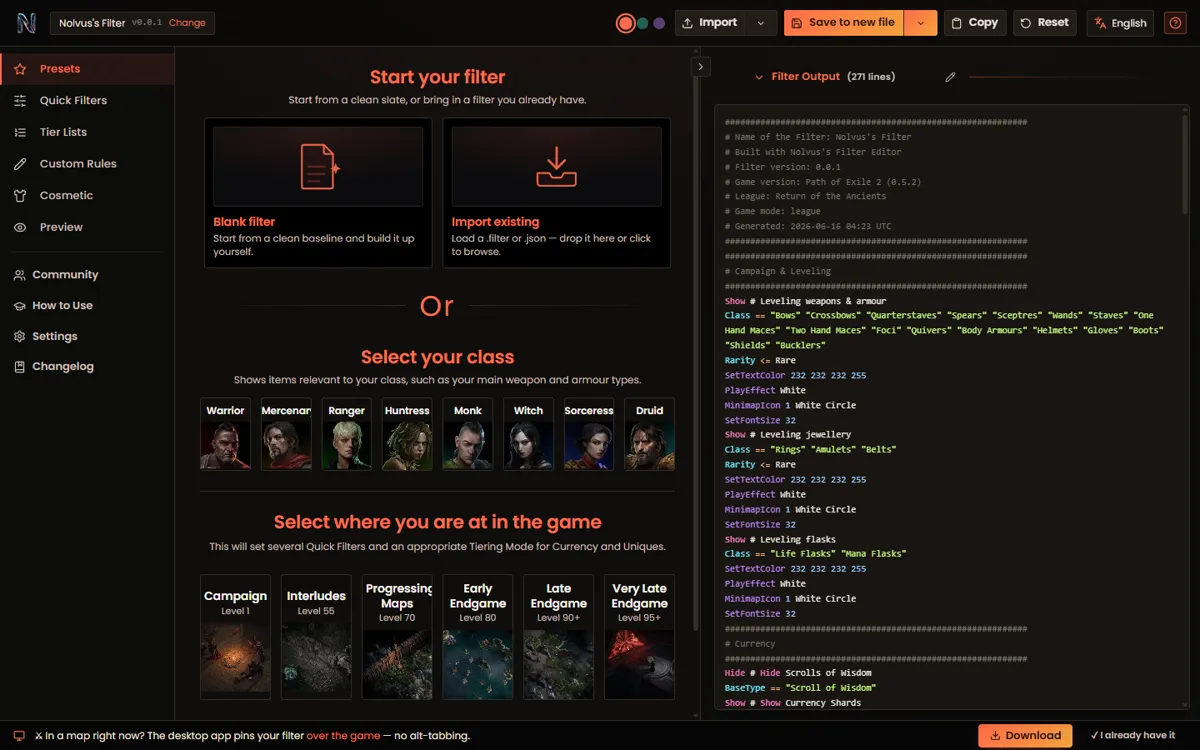Click the center panel vertical scrollbar
Image resolution: width=1200 pixels, height=750 pixels.
click(696, 356)
